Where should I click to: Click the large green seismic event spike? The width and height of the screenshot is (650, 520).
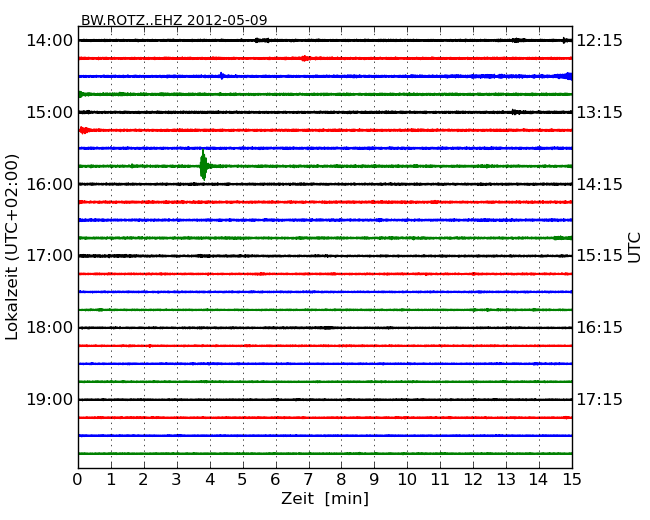(x=204, y=165)
